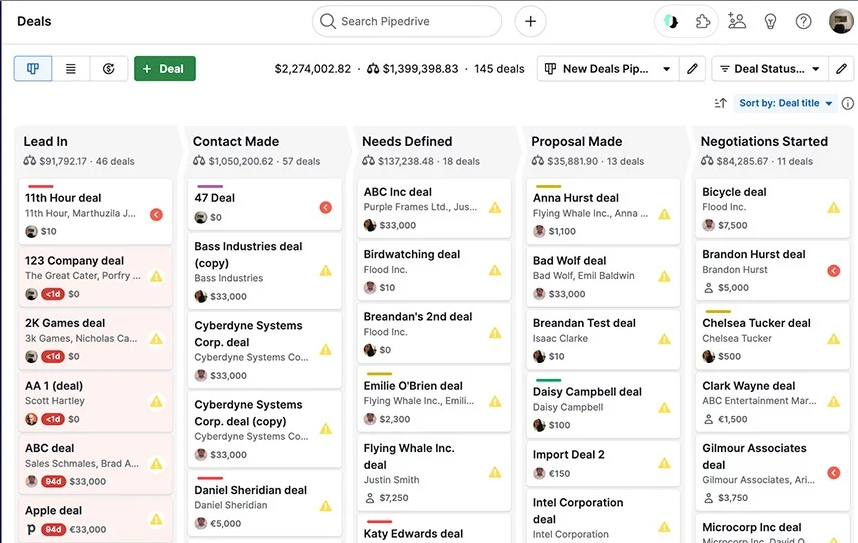Open the invite users icon
The image size is (858, 543).
pyautogui.click(x=737, y=21)
